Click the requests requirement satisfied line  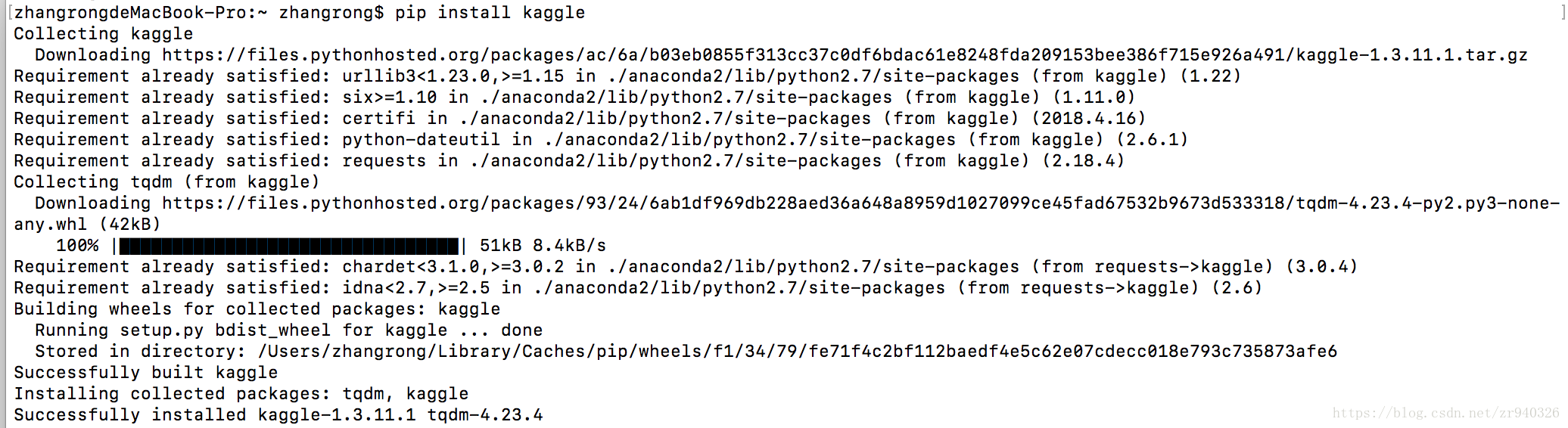tap(569, 161)
